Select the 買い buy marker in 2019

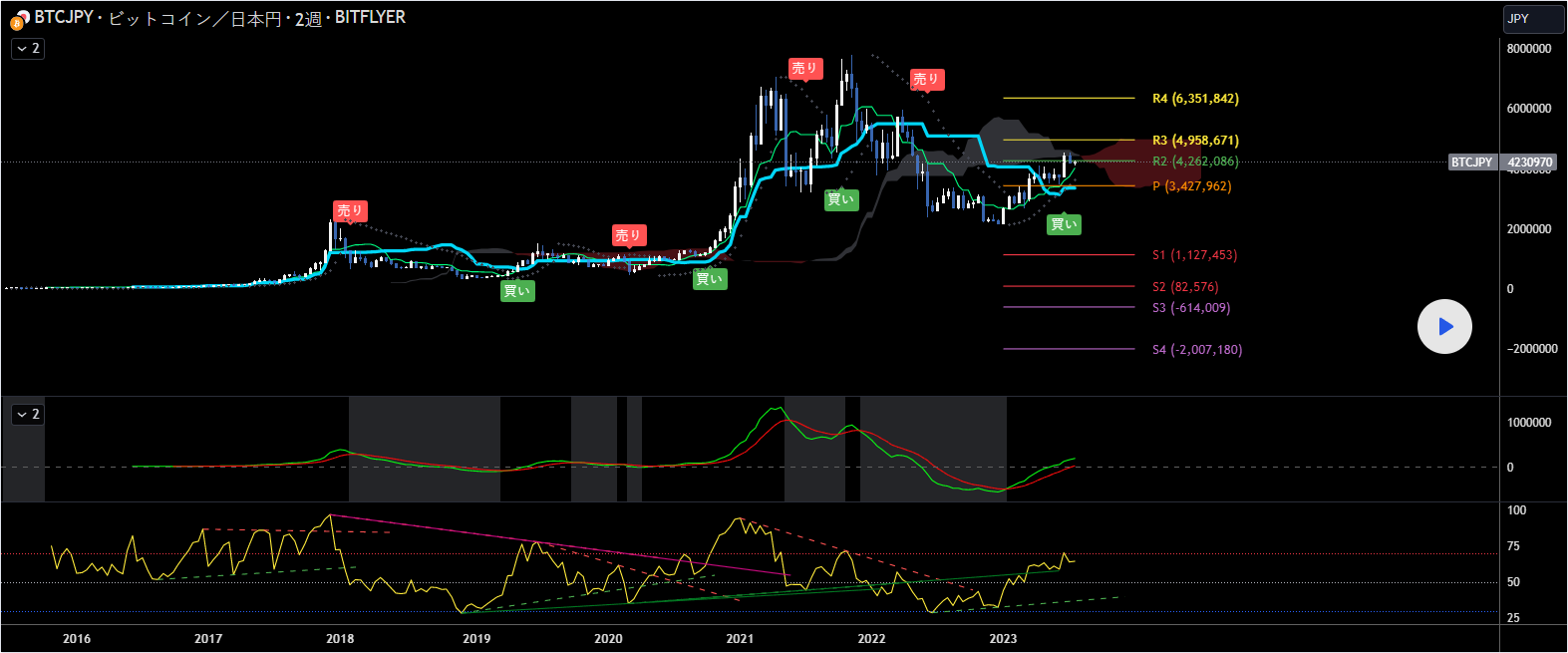[516, 291]
